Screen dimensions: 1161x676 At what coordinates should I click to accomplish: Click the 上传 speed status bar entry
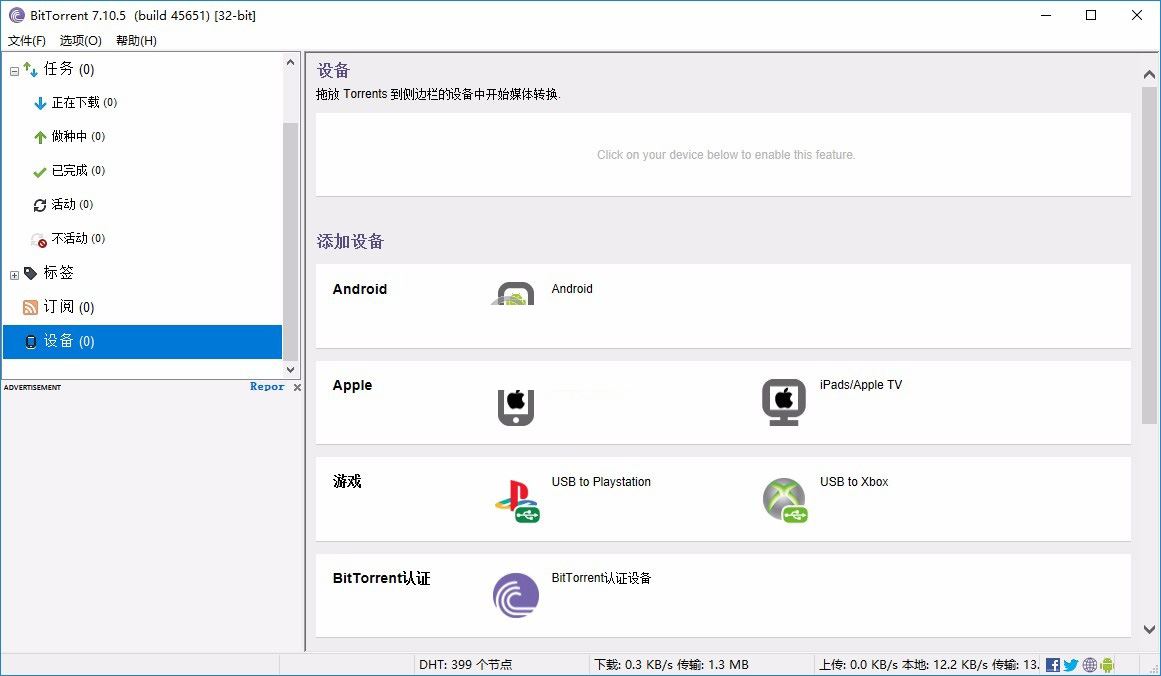point(929,665)
